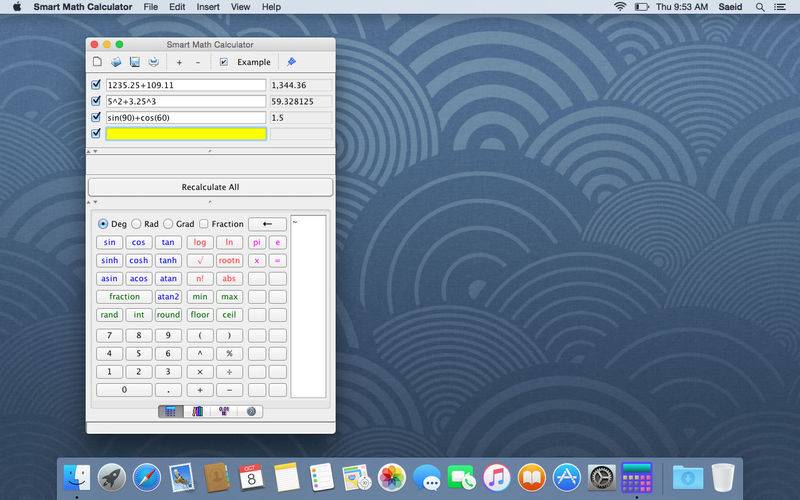The height and width of the screenshot is (500, 800).
Task: Switch to the round gear settings tab icon
Action: point(251,411)
